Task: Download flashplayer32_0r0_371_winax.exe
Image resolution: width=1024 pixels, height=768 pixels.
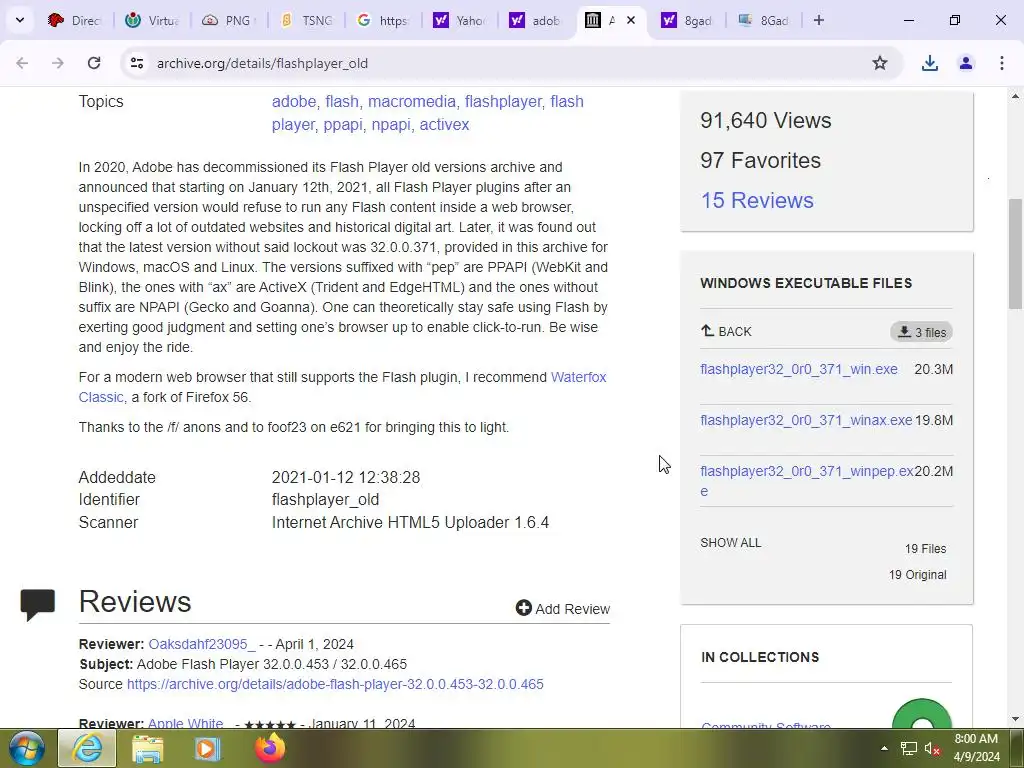Action: click(x=806, y=420)
